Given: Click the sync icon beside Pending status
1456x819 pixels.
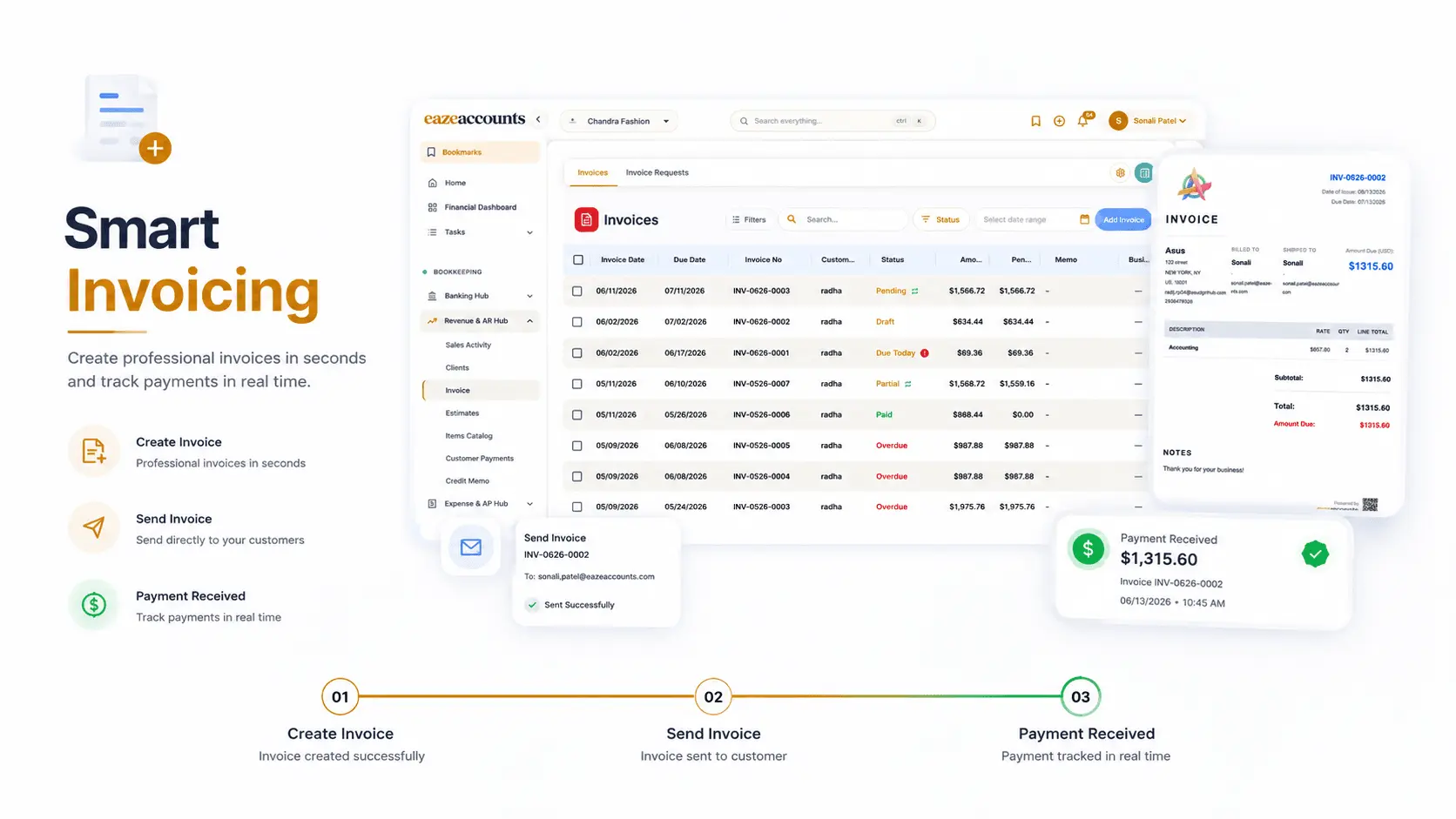Looking at the screenshot, I should click(x=915, y=292).
